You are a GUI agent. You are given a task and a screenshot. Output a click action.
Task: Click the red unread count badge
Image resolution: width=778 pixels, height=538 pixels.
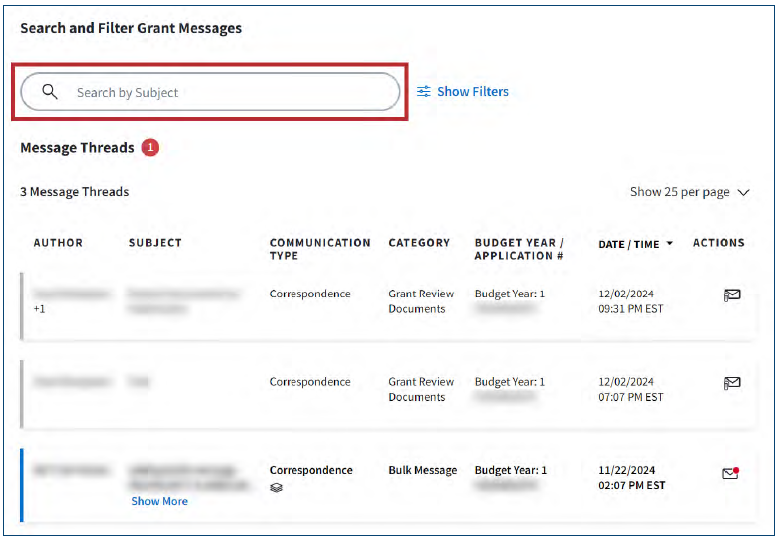coord(150,148)
